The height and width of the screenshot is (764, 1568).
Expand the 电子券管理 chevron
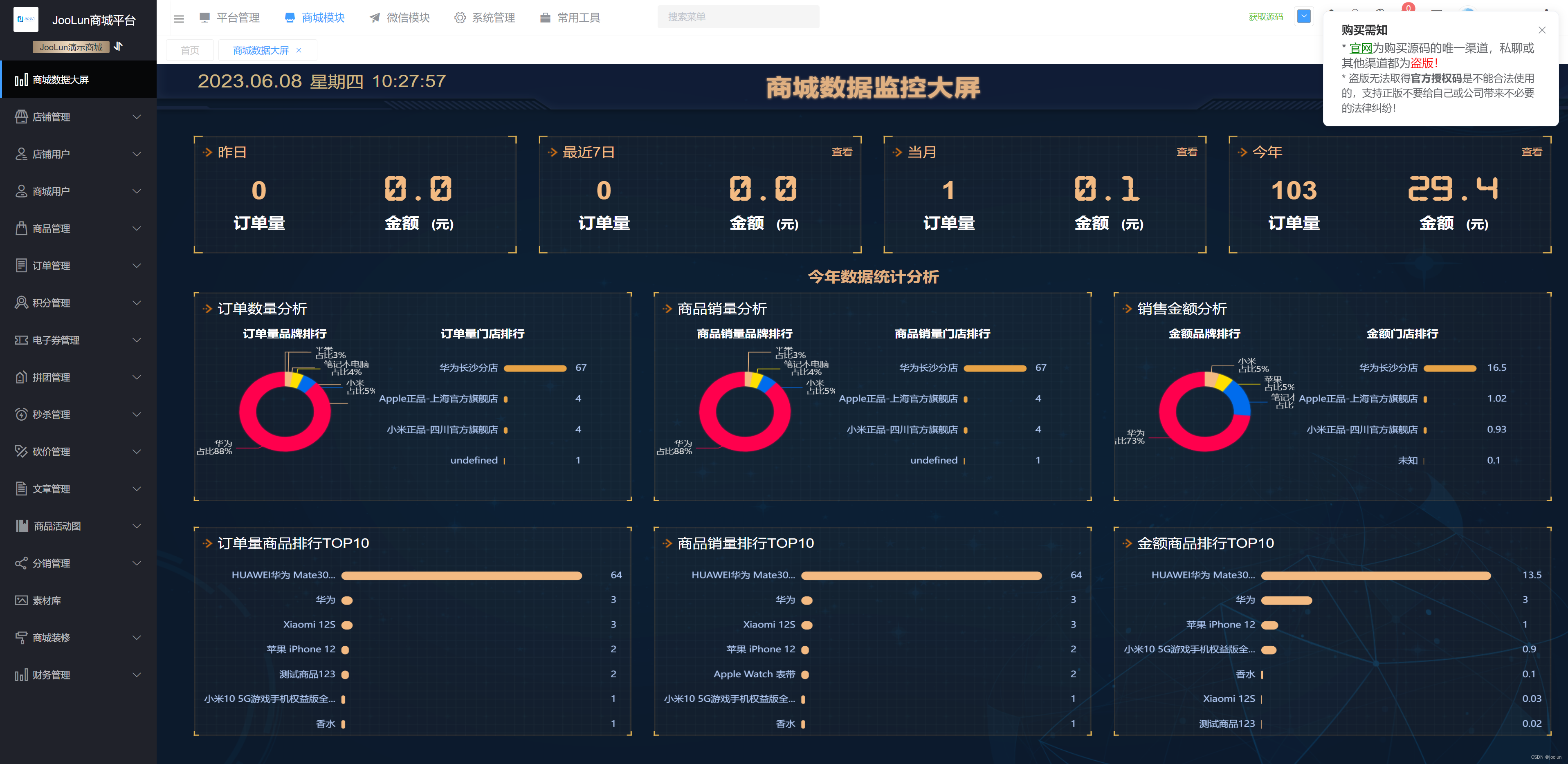click(x=136, y=340)
